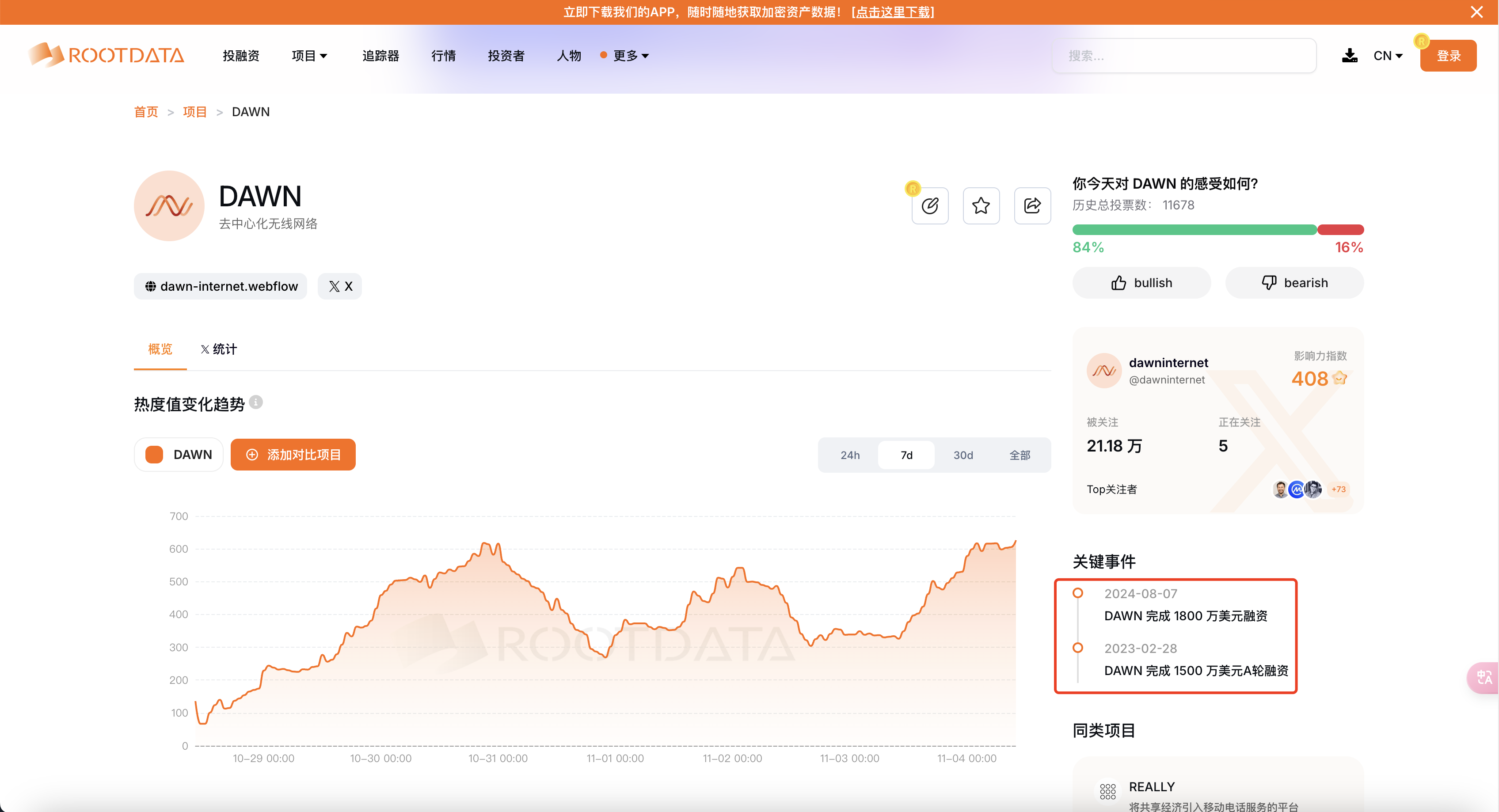Click the 16% bearish percentage
Image resolution: width=1499 pixels, height=812 pixels.
point(1349,247)
